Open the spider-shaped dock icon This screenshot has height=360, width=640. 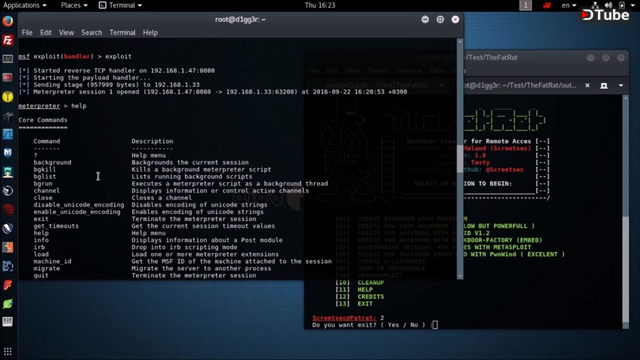(8, 116)
